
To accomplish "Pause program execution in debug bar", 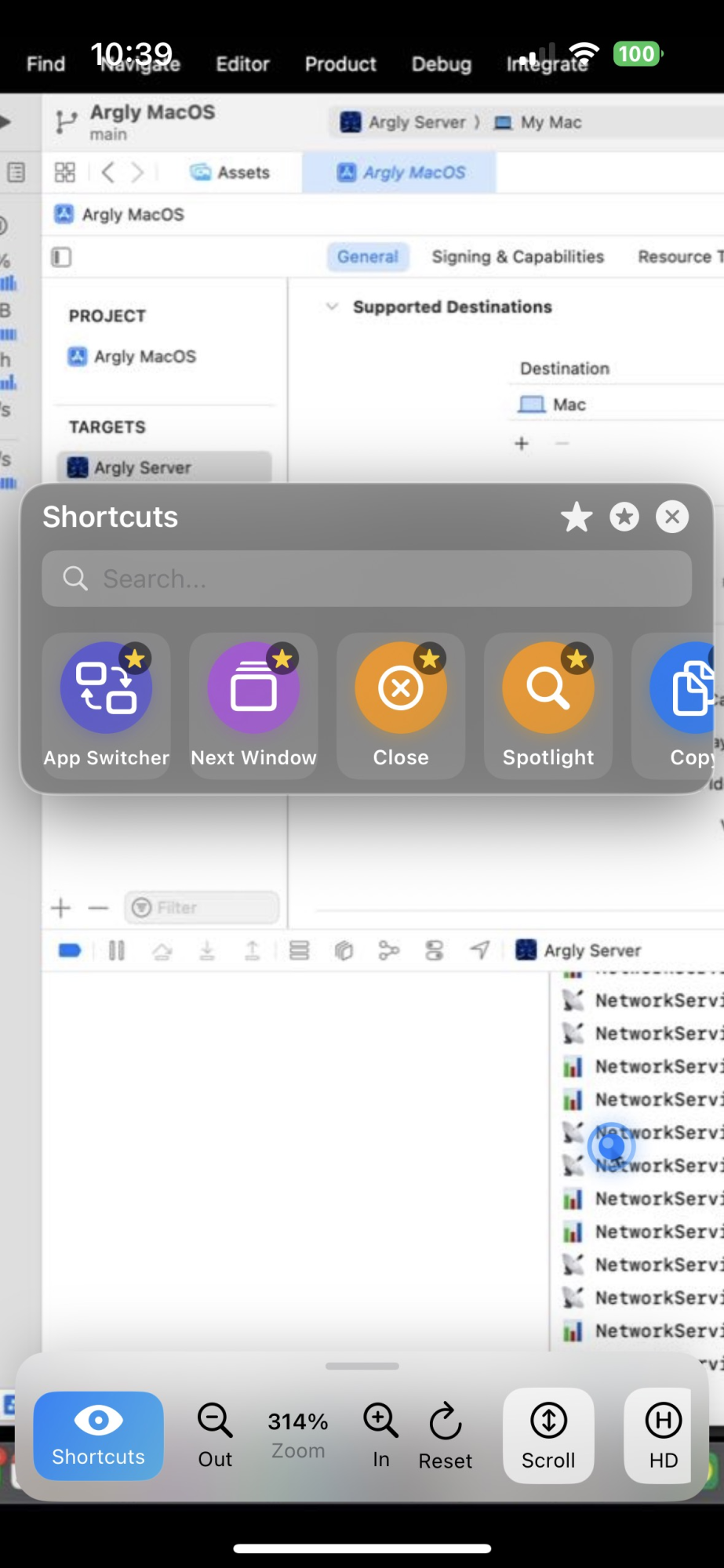I will click(x=116, y=951).
